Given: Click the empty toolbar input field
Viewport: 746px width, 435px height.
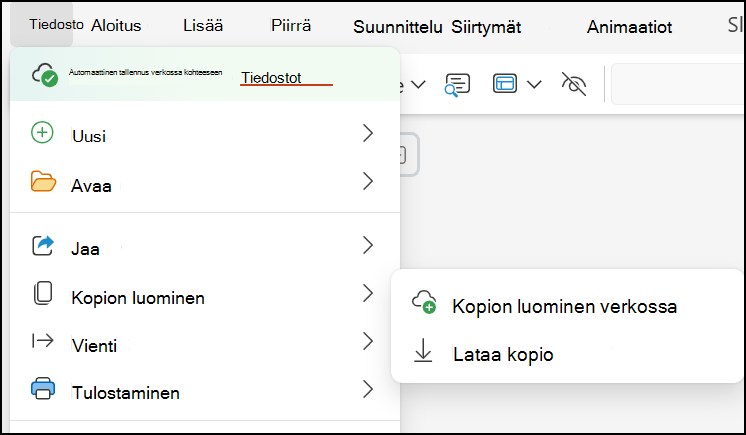Looking at the screenshot, I should 678,84.
